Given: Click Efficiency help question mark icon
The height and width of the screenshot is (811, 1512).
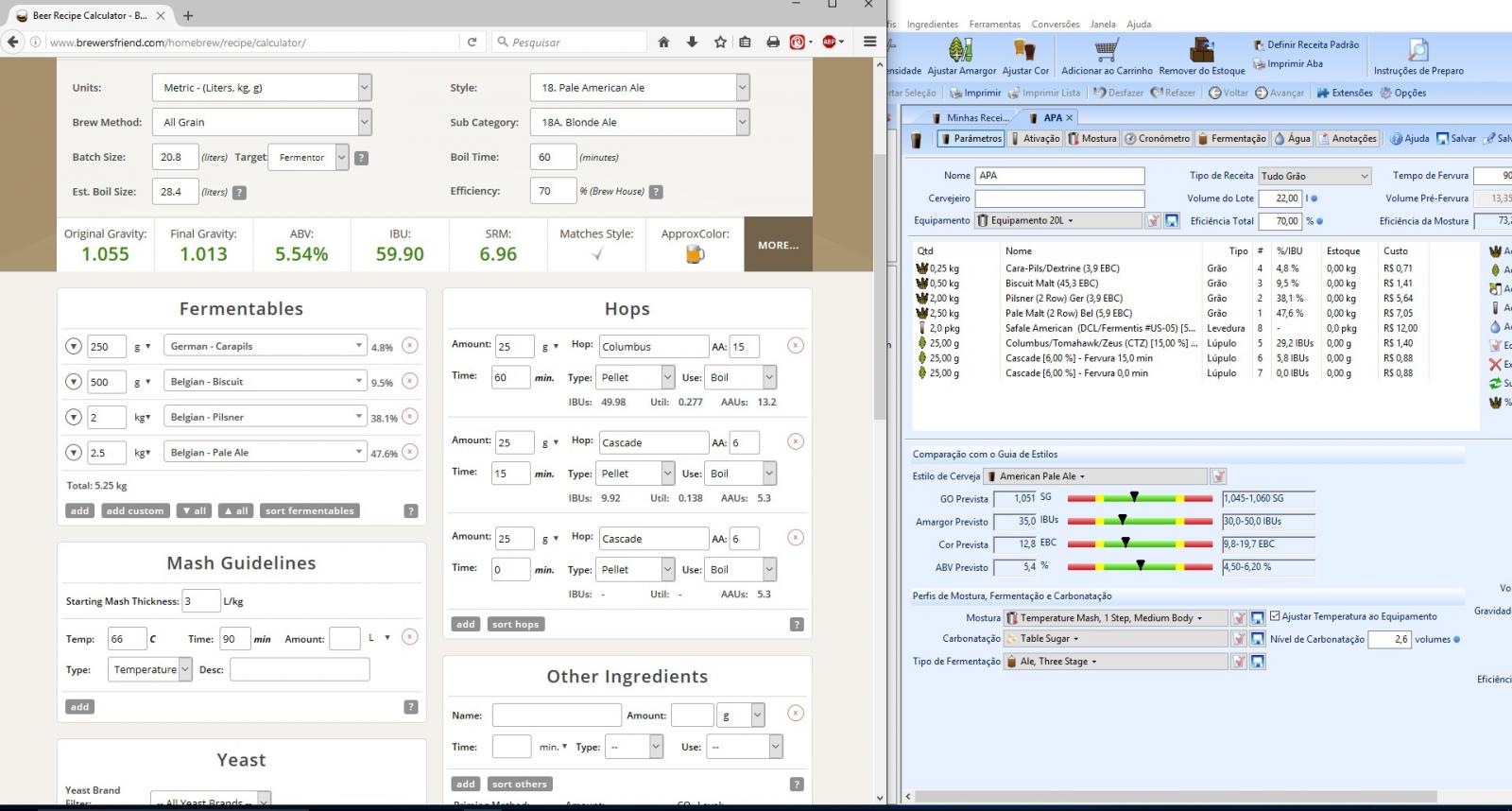Looking at the screenshot, I should click(656, 192).
